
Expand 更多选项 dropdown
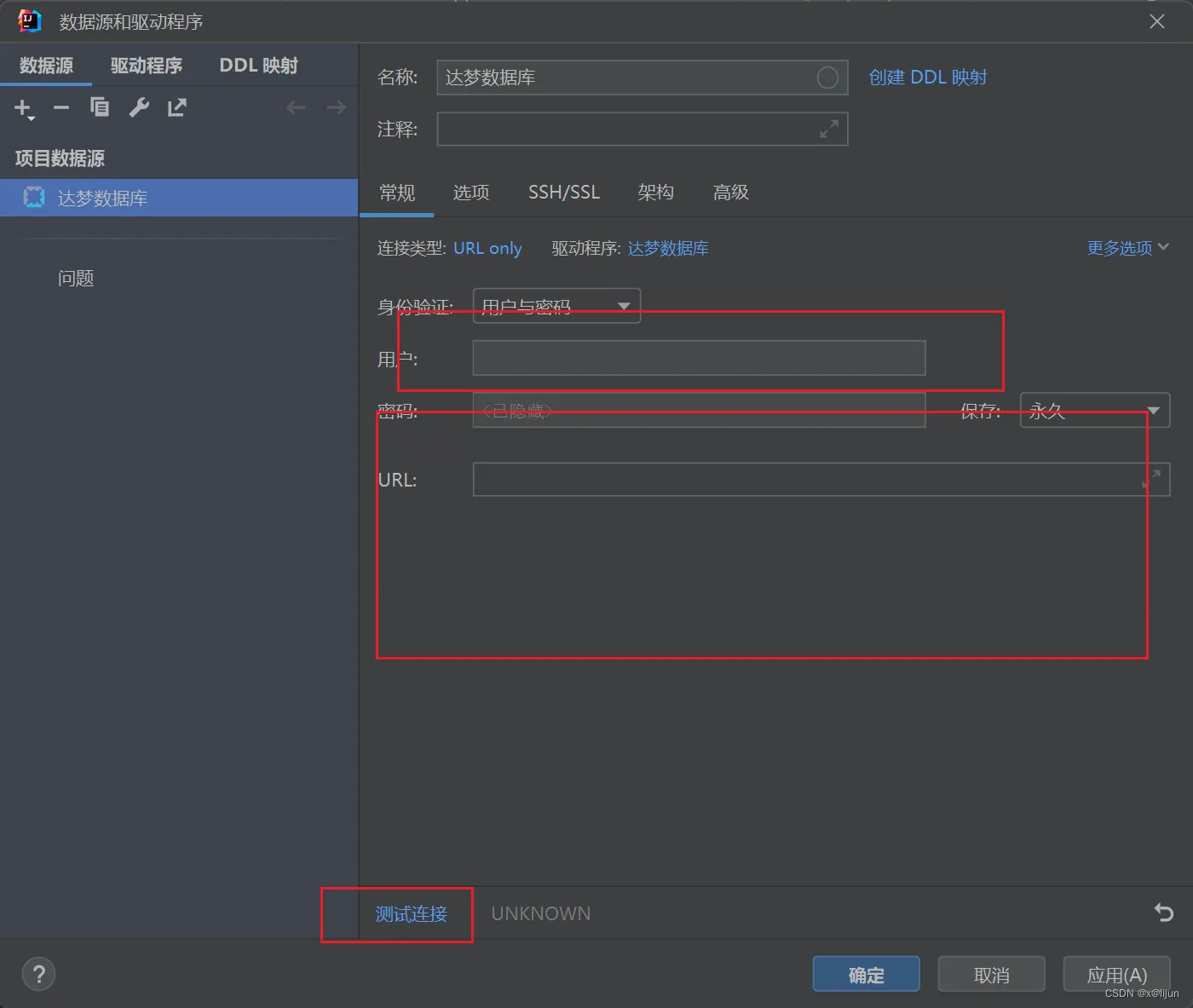click(x=1127, y=248)
